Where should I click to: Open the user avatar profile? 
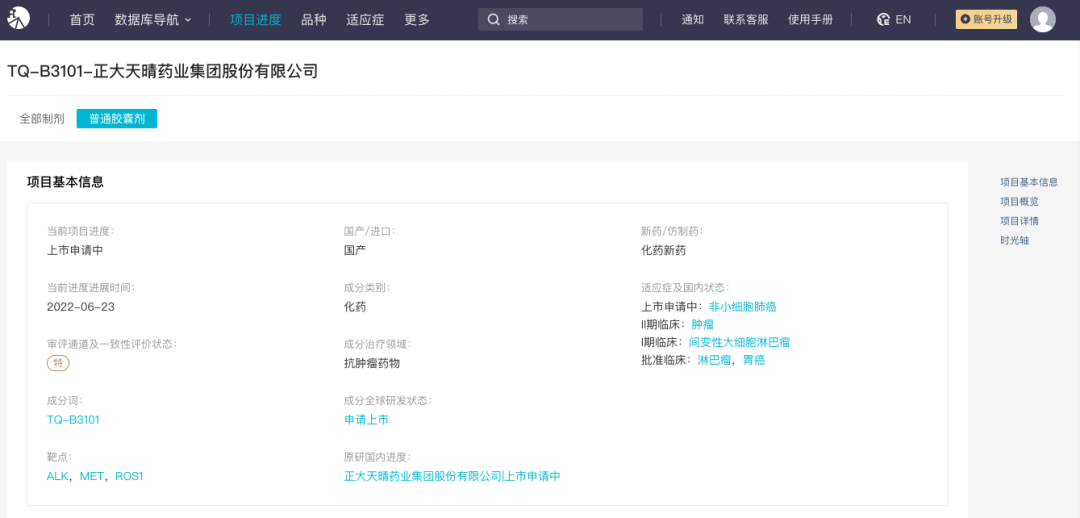[x=1042, y=19]
